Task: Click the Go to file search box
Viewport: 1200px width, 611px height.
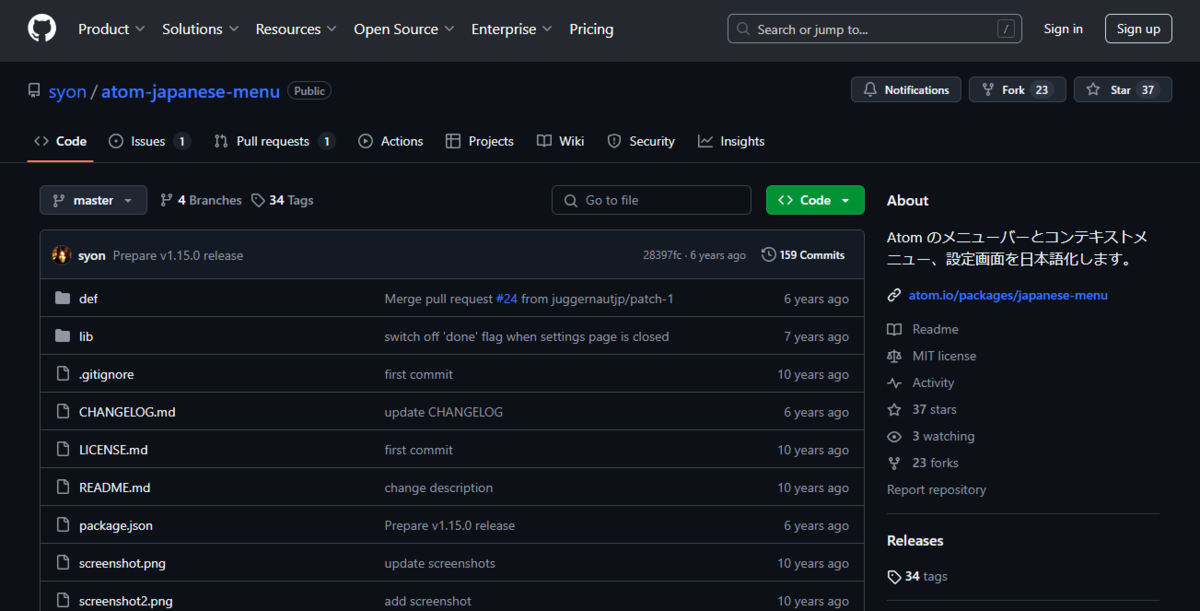Action: coord(651,200)
